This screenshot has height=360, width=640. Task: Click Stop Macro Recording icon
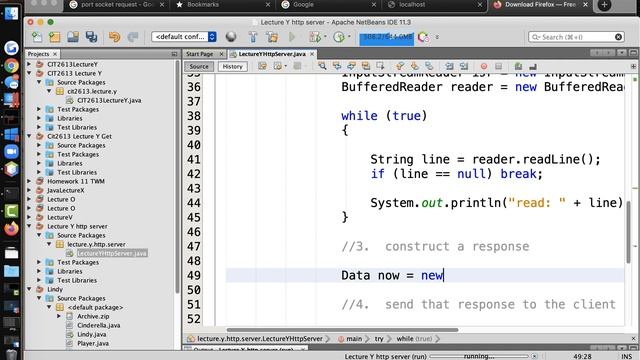tap(498, 66)
